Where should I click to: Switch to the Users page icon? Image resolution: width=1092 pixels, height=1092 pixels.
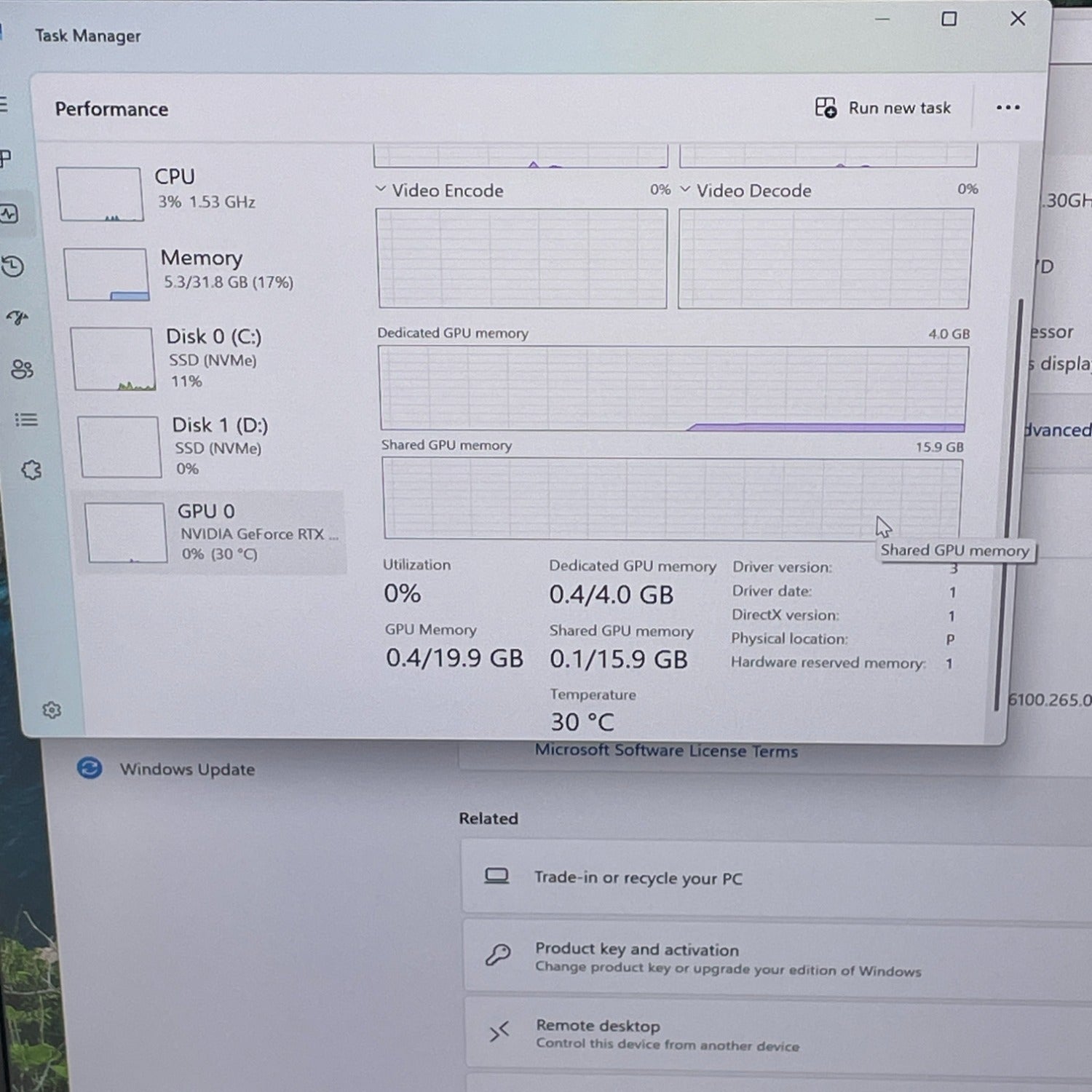[22, 370]
